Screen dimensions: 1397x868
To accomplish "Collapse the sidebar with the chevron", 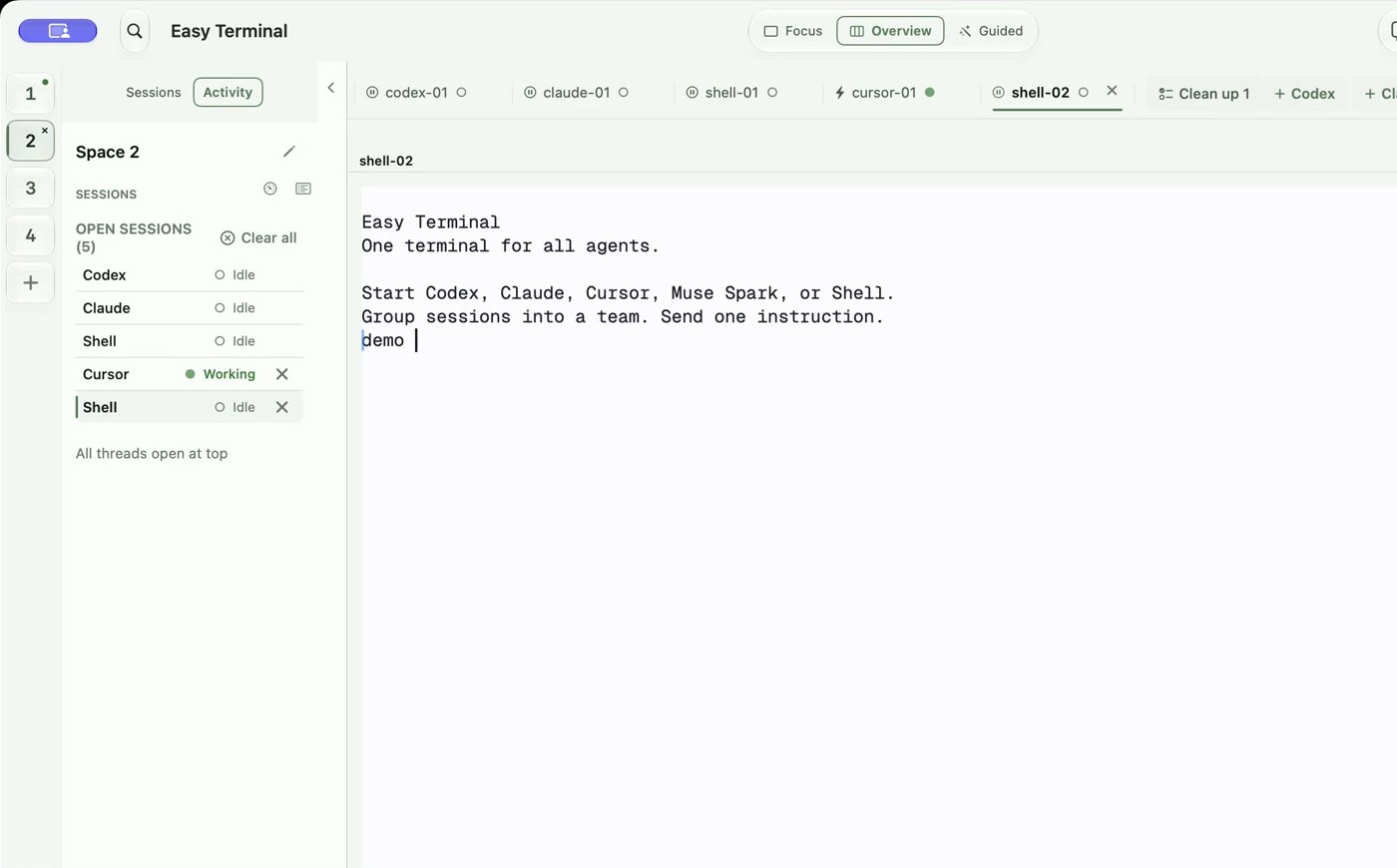I will tap(331, 88).
